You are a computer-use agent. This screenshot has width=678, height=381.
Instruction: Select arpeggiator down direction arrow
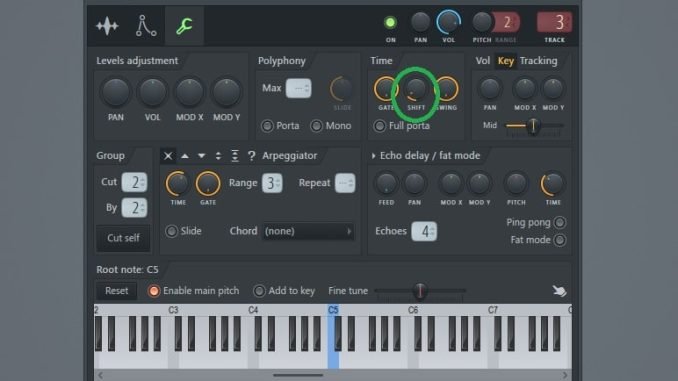pos(201,156)
